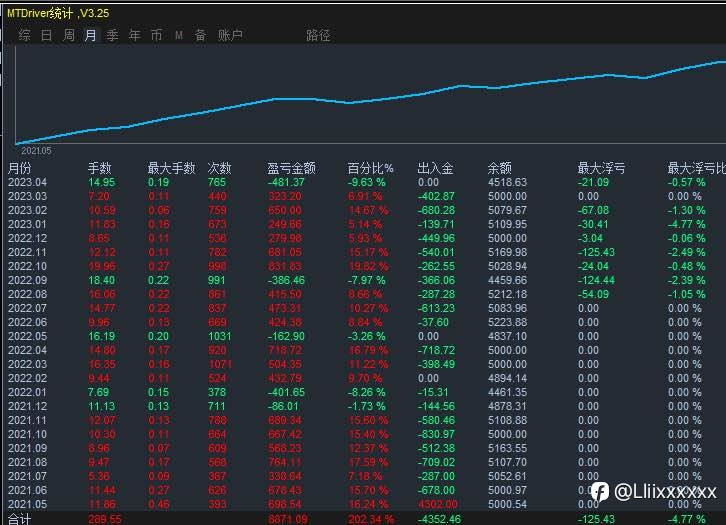Open the 日 daily statistics tab

46,35
